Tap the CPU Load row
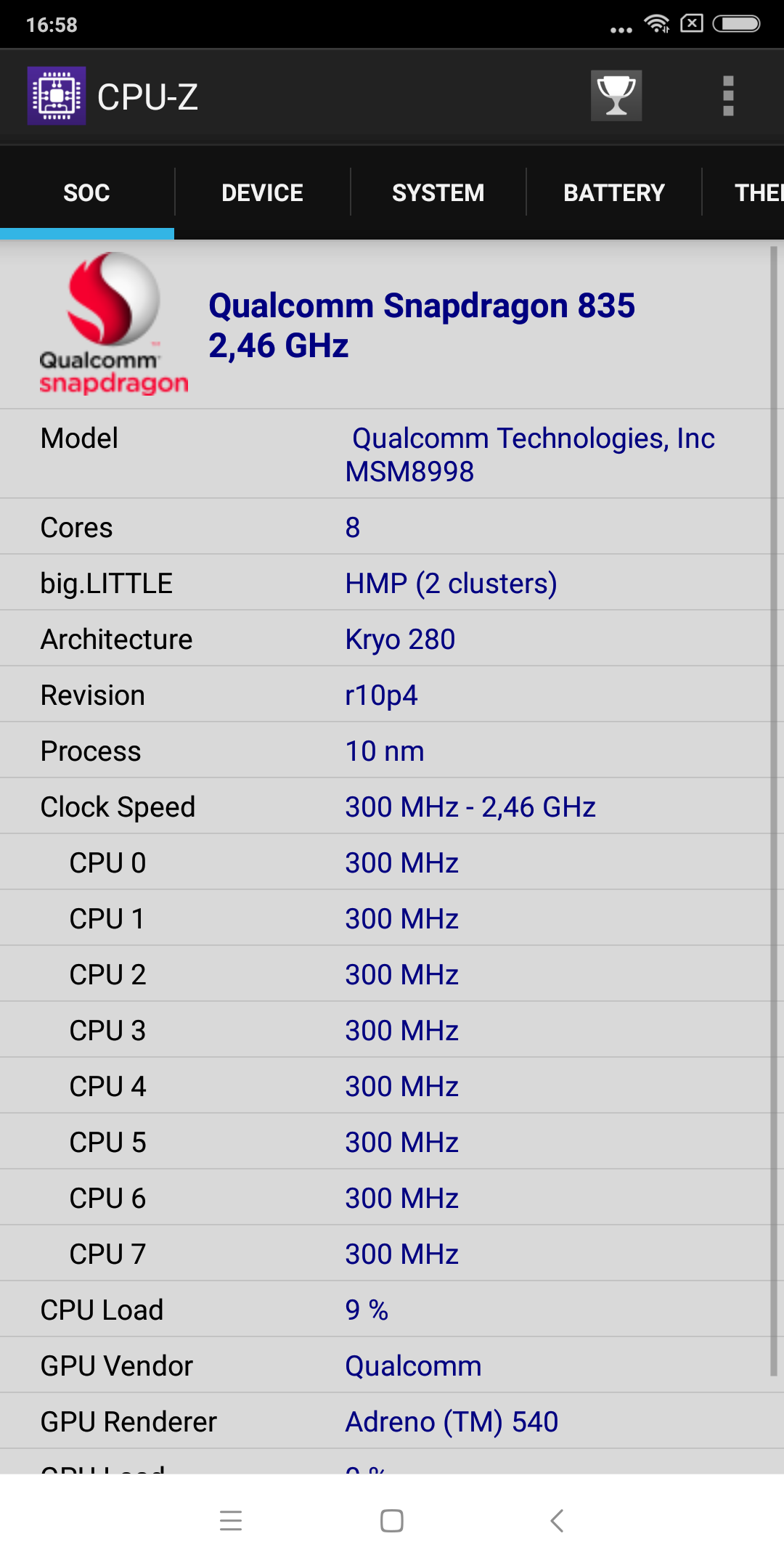 pyautogui.click(x=385, y=1310)
